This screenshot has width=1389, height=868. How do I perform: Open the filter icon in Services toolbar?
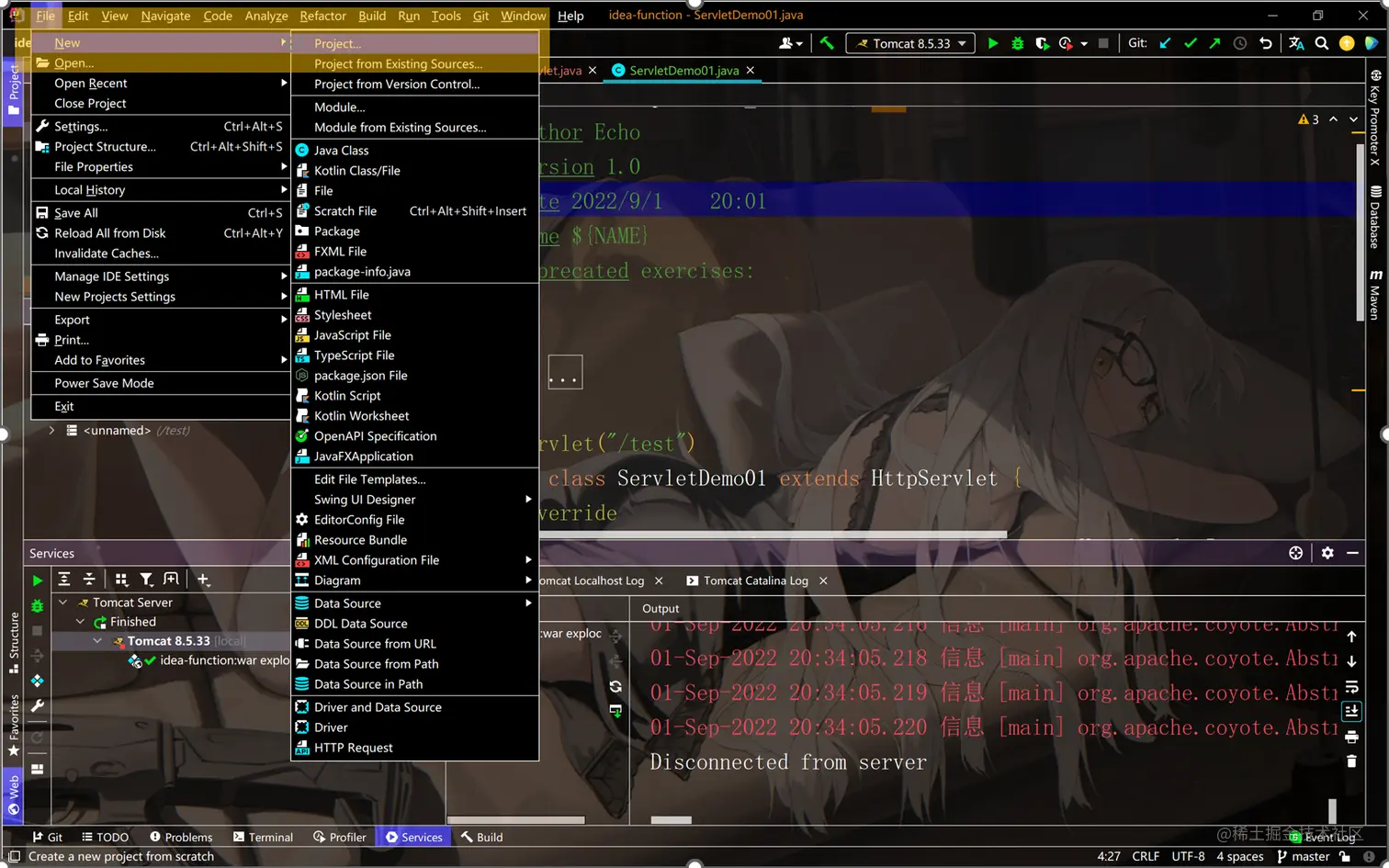146,579
